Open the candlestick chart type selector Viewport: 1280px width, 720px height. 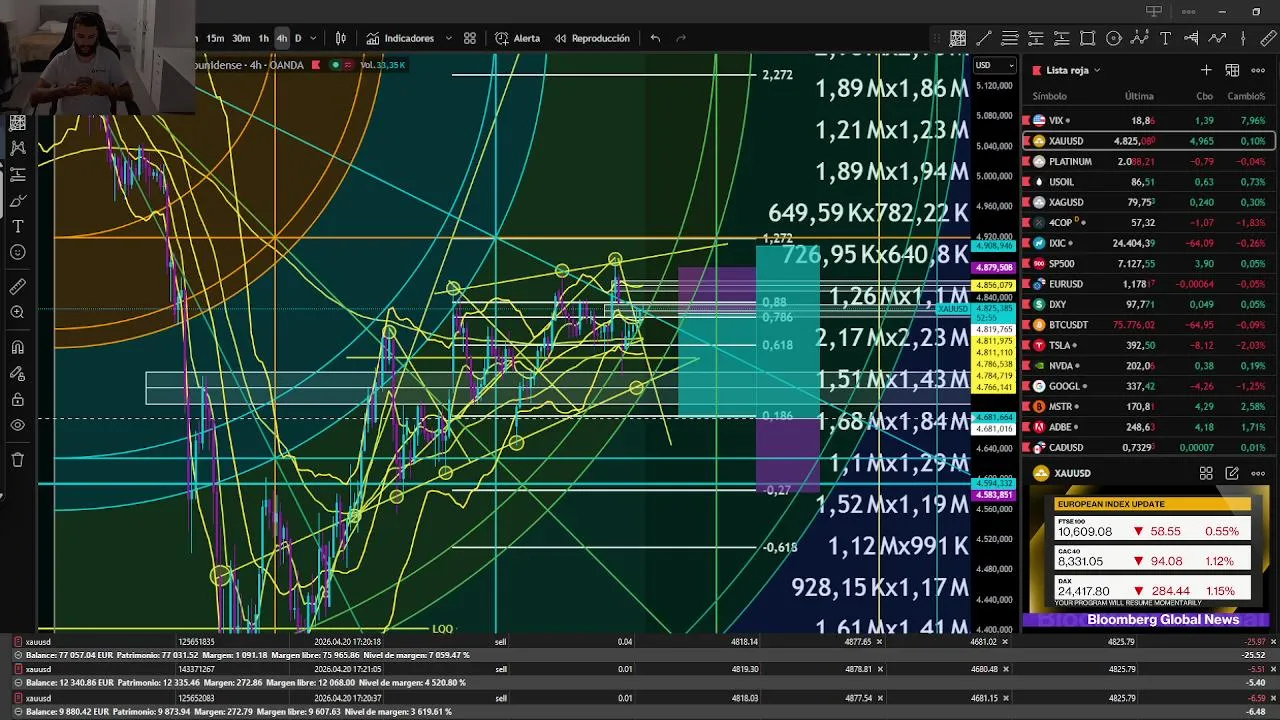point(341,38)
